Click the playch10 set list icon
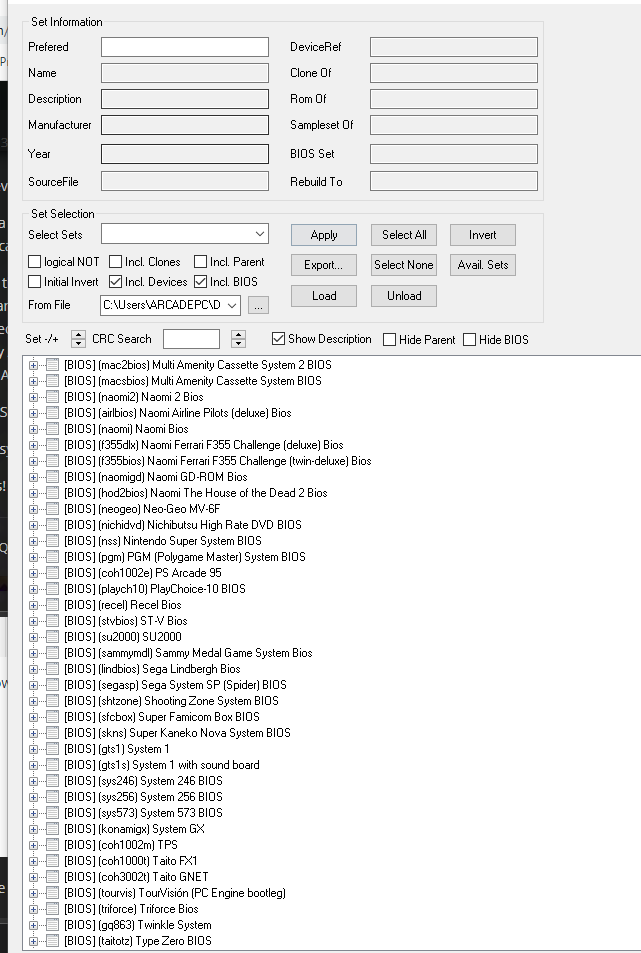Screen dimensions: 641x953 click(52, 590)
